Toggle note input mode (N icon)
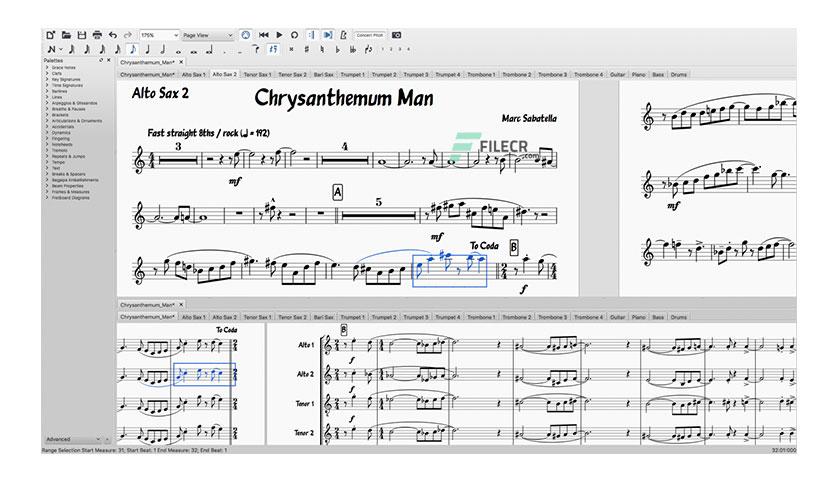 pyautogui.click(x=51, y=50)
